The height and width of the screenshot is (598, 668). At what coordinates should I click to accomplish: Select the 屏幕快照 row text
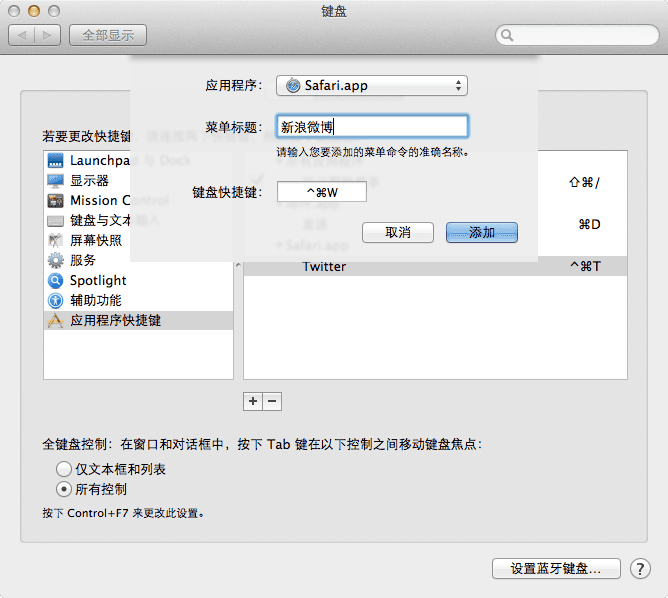click(x=96, y=240)
